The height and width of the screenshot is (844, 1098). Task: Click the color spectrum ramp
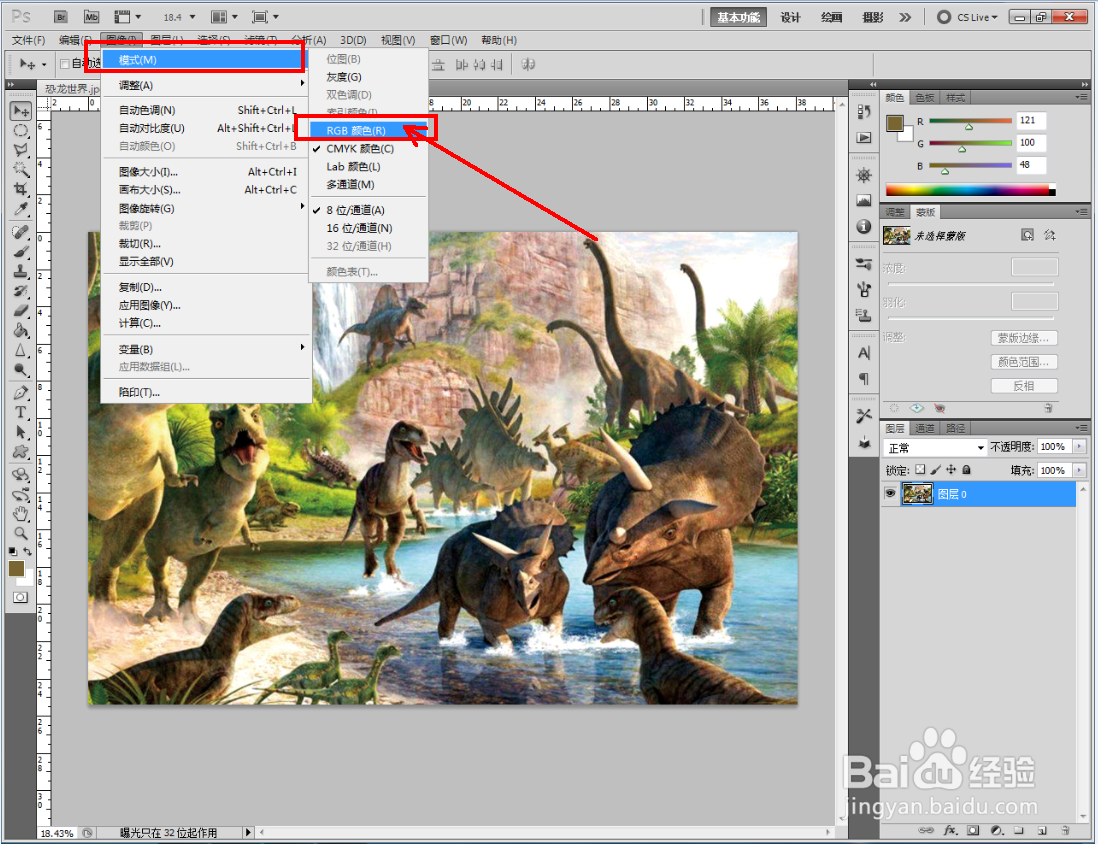click(x=970, y=190)
